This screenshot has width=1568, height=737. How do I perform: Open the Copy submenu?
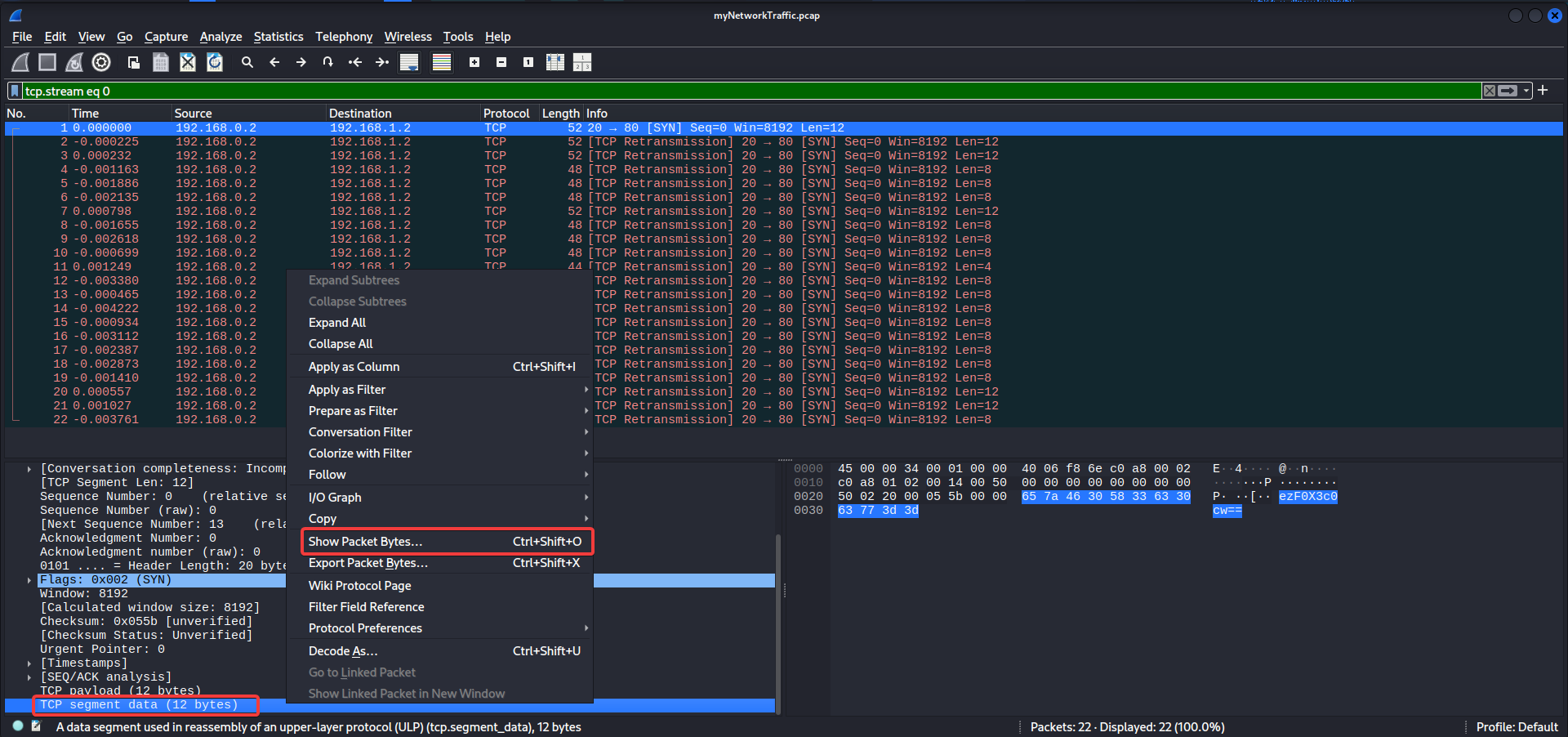(x=439, y=519)
